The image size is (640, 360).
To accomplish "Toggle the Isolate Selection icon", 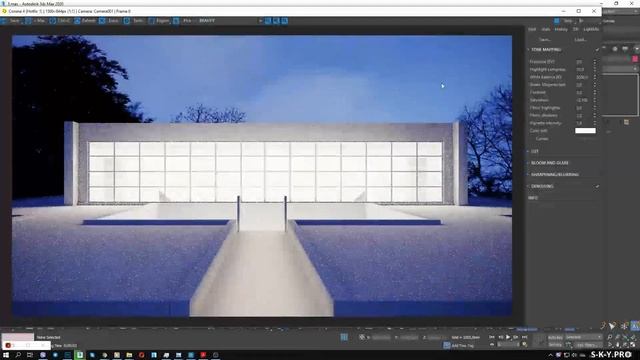I will pos(344,337).
